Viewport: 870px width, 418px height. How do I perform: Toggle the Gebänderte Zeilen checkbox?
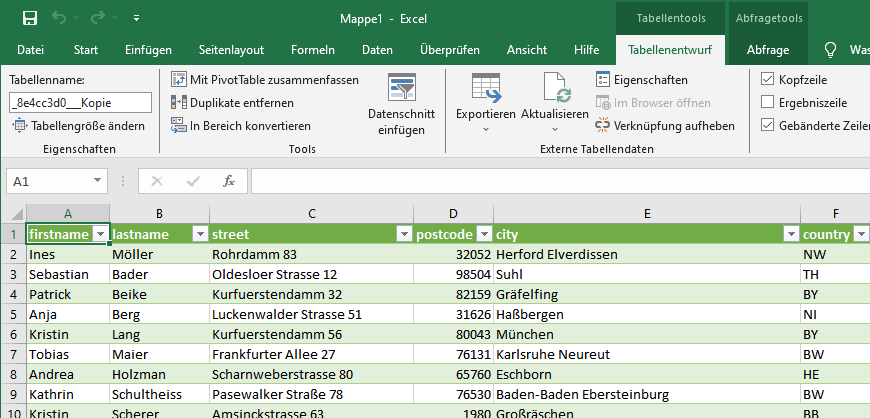(767, 126)
